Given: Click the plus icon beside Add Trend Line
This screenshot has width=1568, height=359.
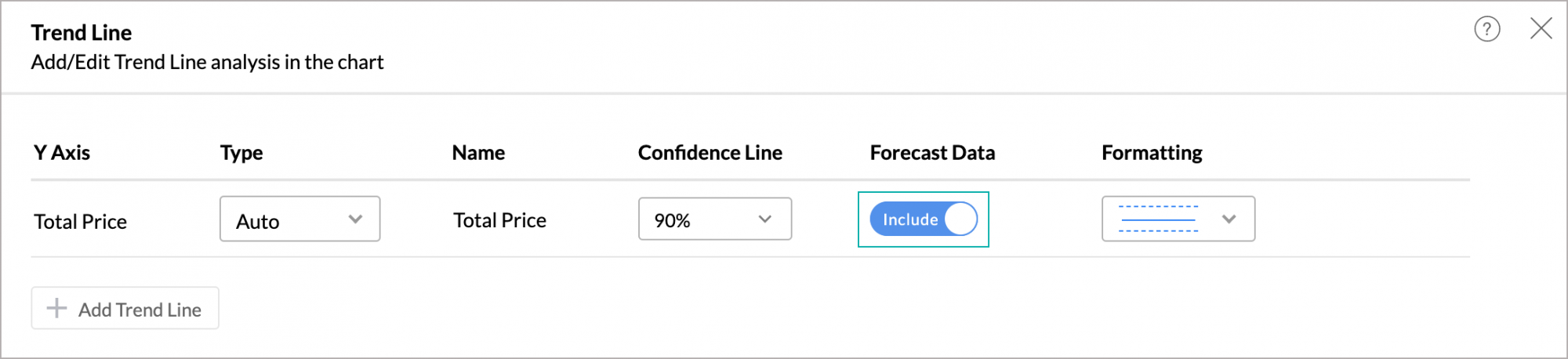Looking at the screenshot, I should (56, 308).
